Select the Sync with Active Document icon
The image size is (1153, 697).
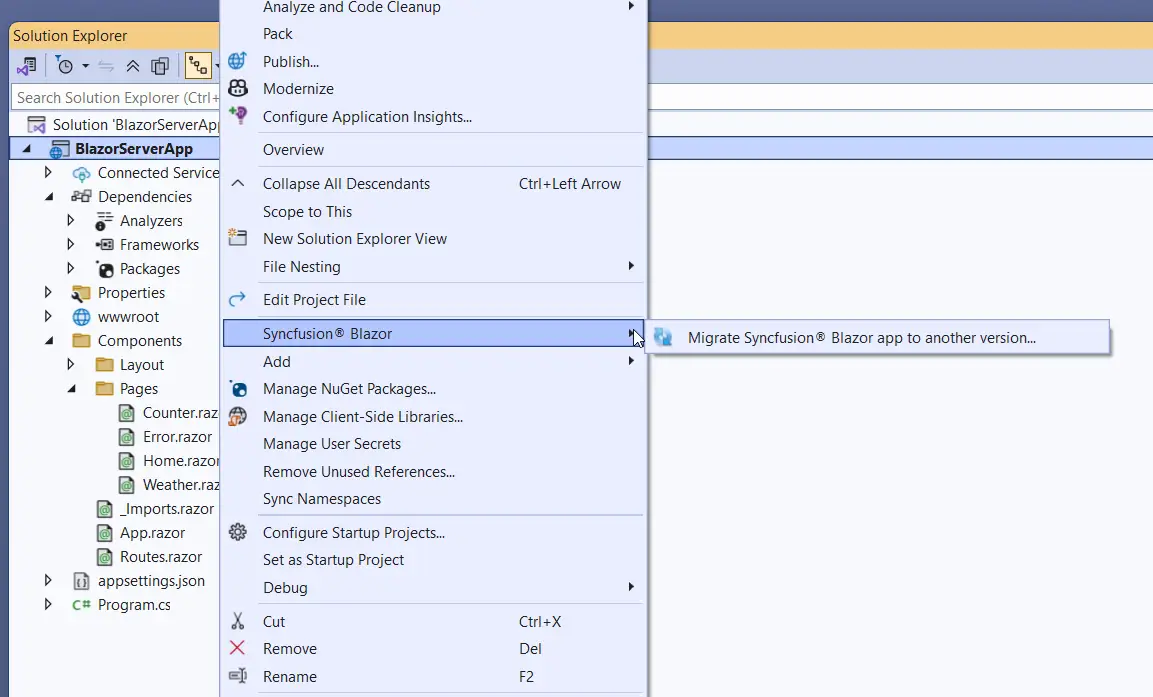[x=105, y=65]
